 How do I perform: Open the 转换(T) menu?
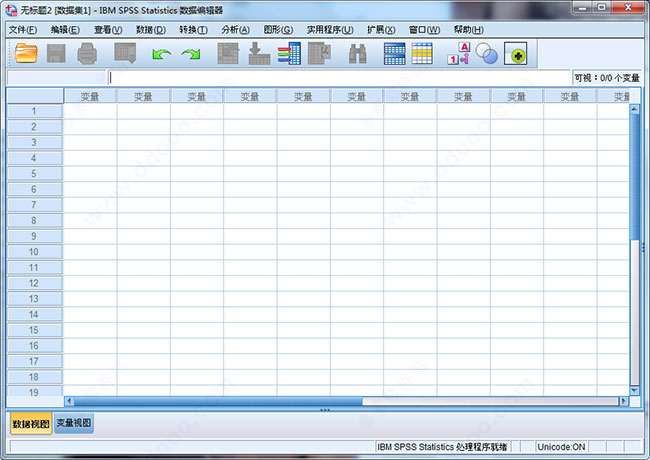point(193,30)
